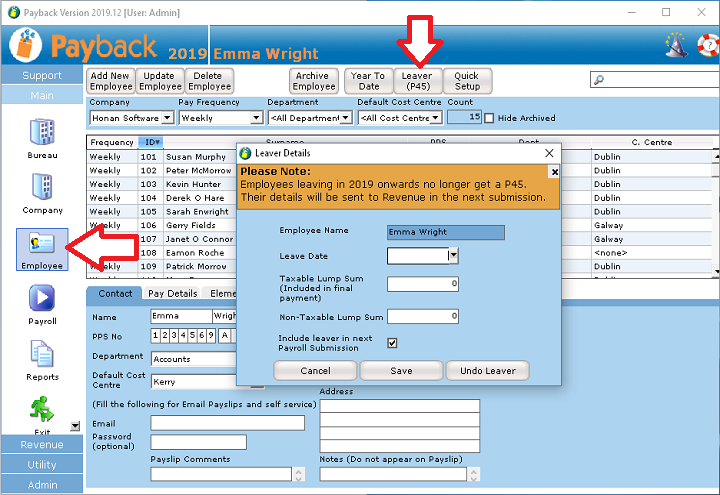Click Save in Leaver Details dialog
The height and width of the screenshot is (495, 720).
point(401,371)
